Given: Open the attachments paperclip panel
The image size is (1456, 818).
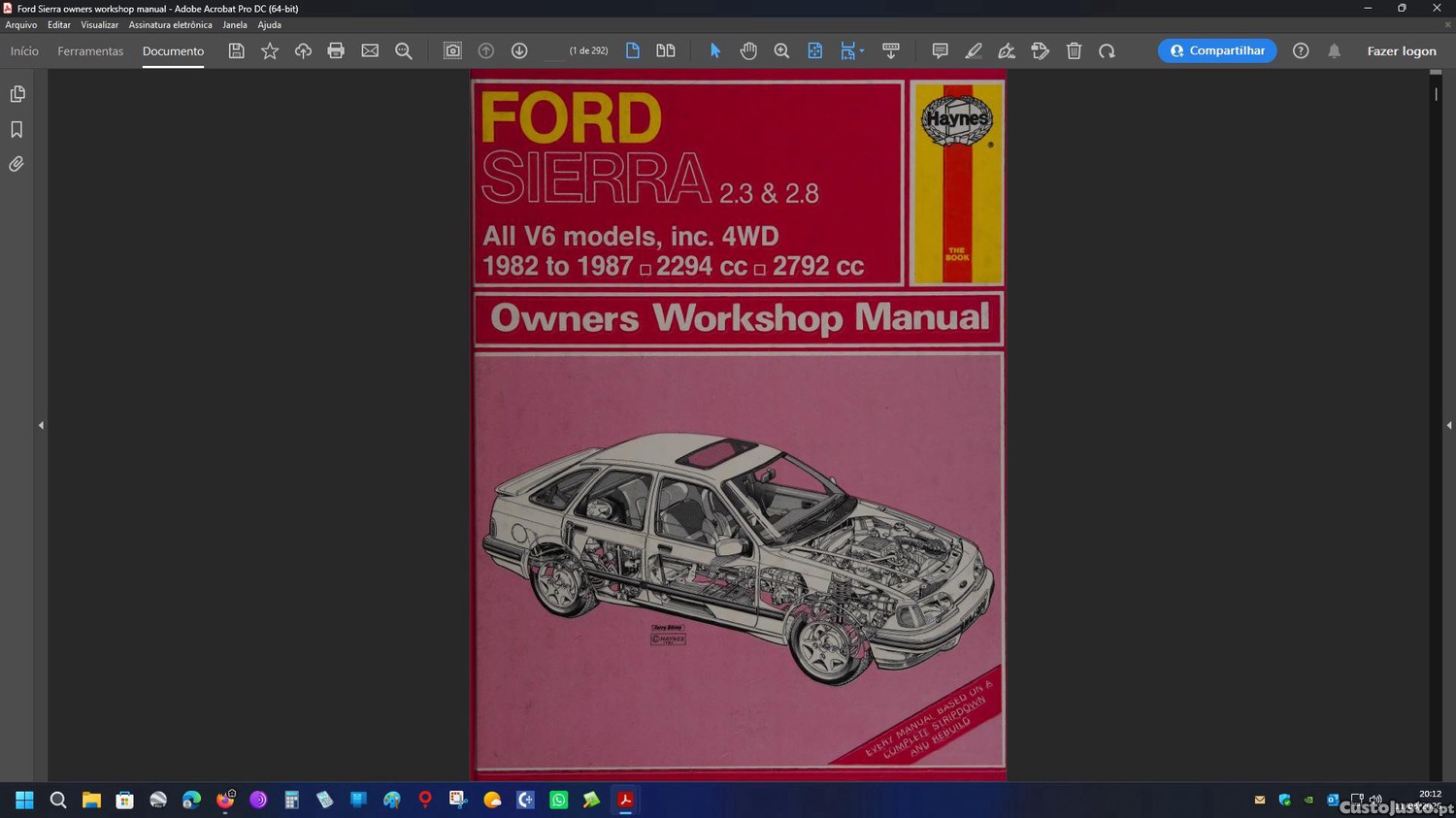Looking at the screenshot, I should tap(17, 164).
